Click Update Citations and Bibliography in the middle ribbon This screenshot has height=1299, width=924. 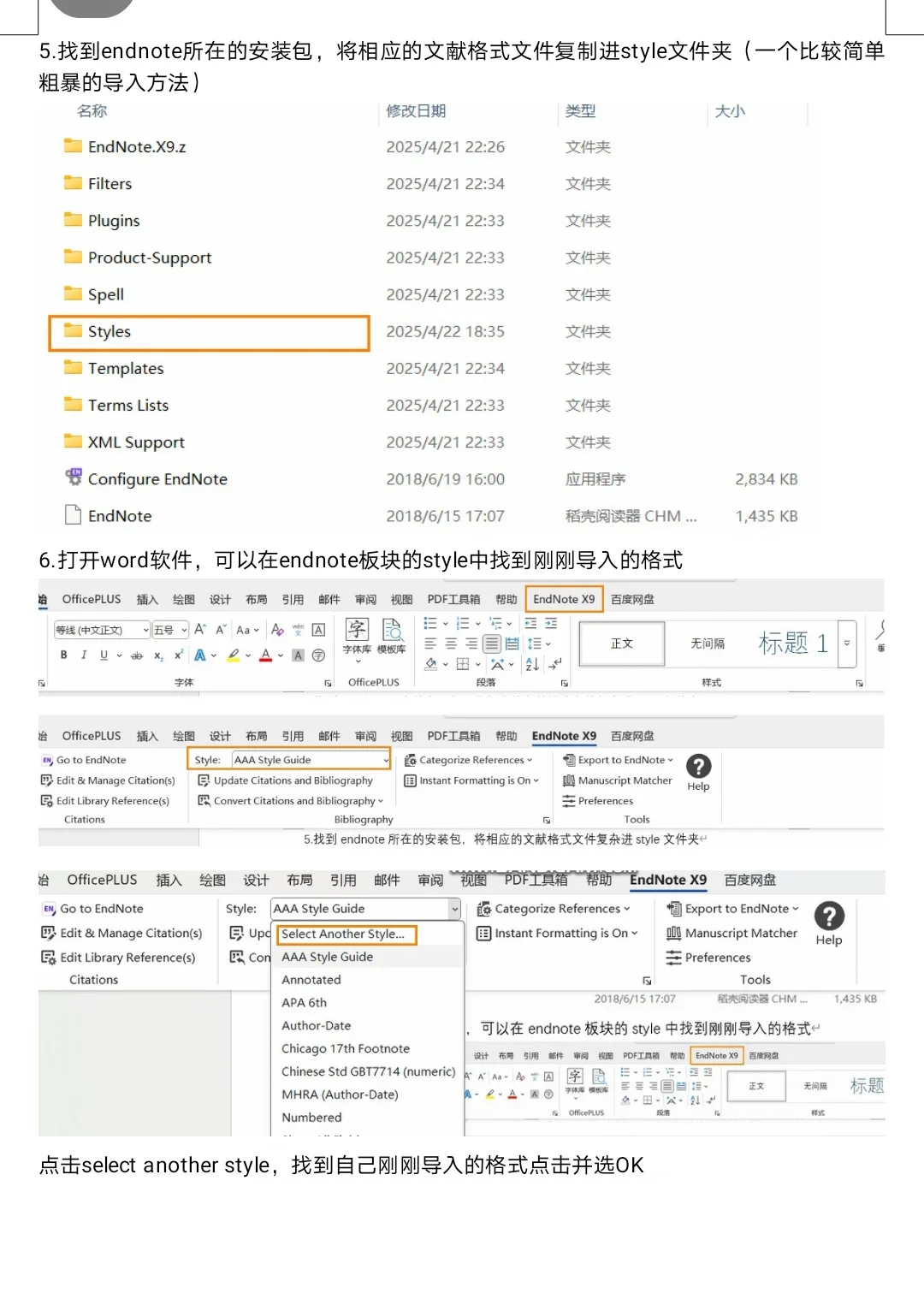tap(285, 780)
